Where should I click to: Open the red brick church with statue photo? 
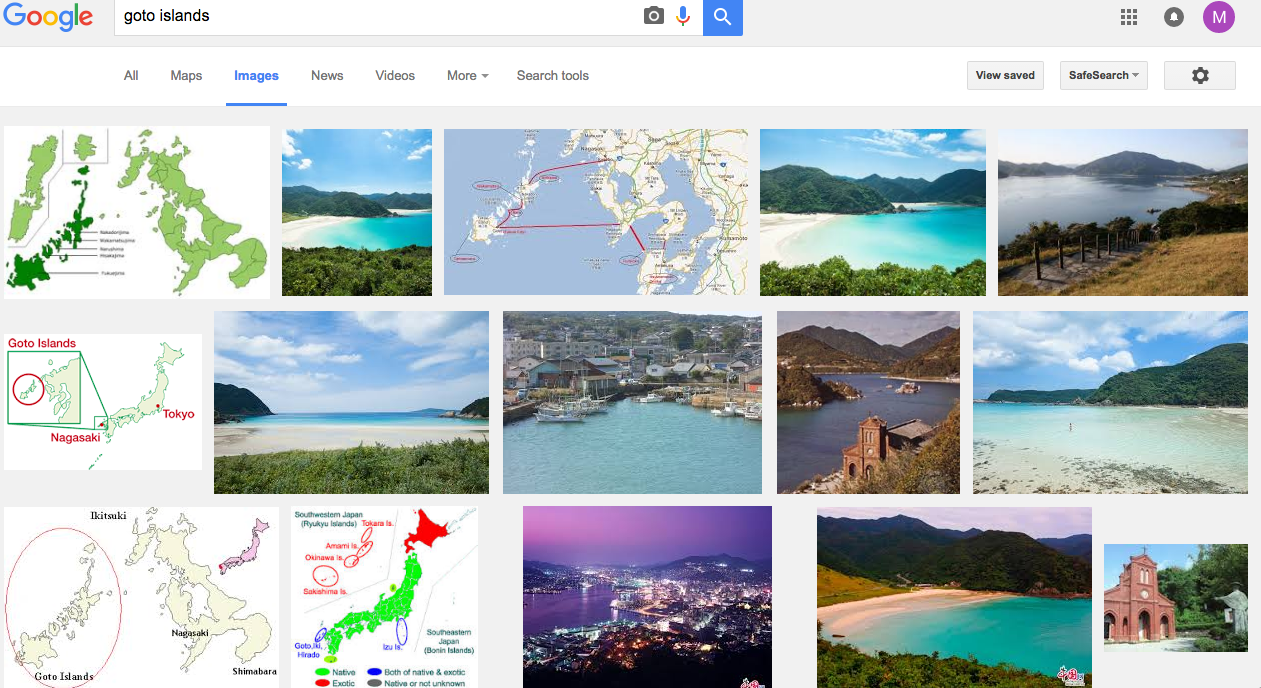tap(1176, 597)
